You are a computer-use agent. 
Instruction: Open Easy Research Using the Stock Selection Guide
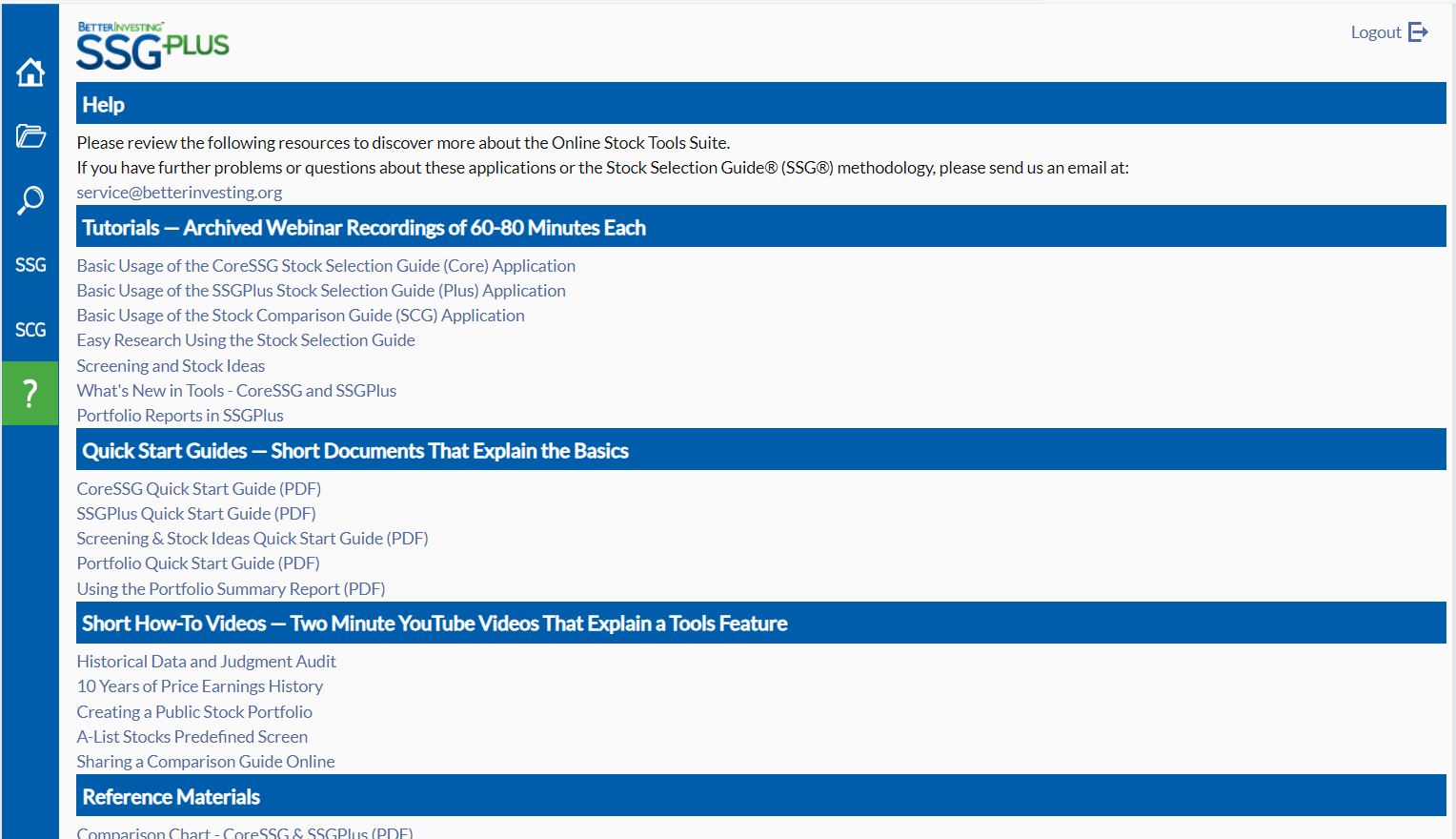(246, 340)
